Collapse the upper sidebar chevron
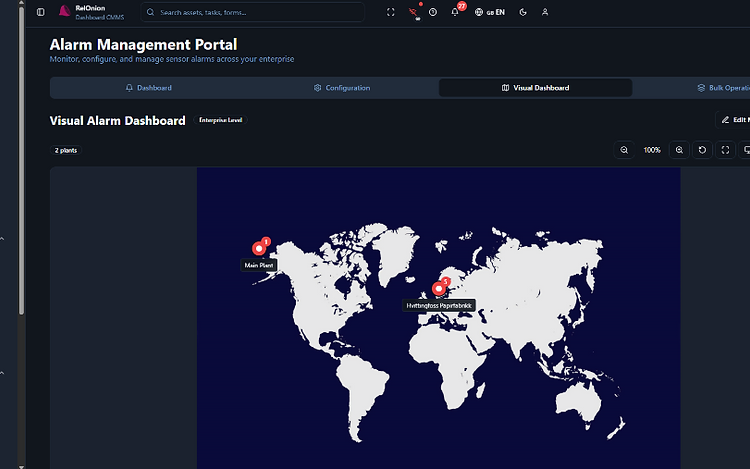 coord(2,238)
